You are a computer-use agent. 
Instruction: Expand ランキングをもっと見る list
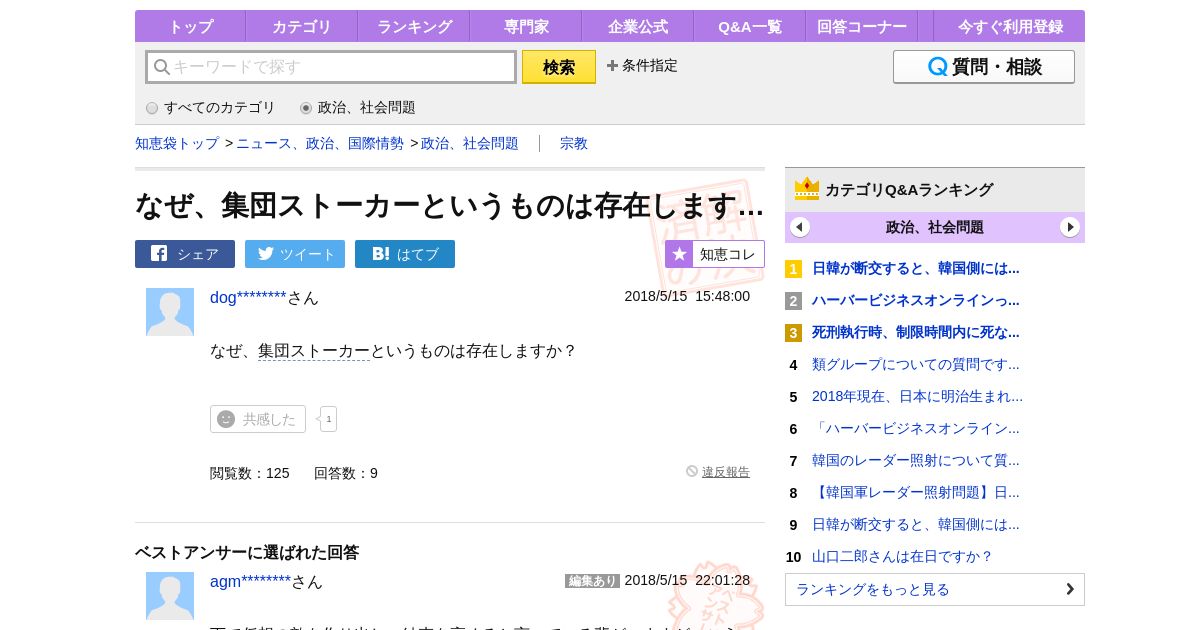tap(934, 589)
